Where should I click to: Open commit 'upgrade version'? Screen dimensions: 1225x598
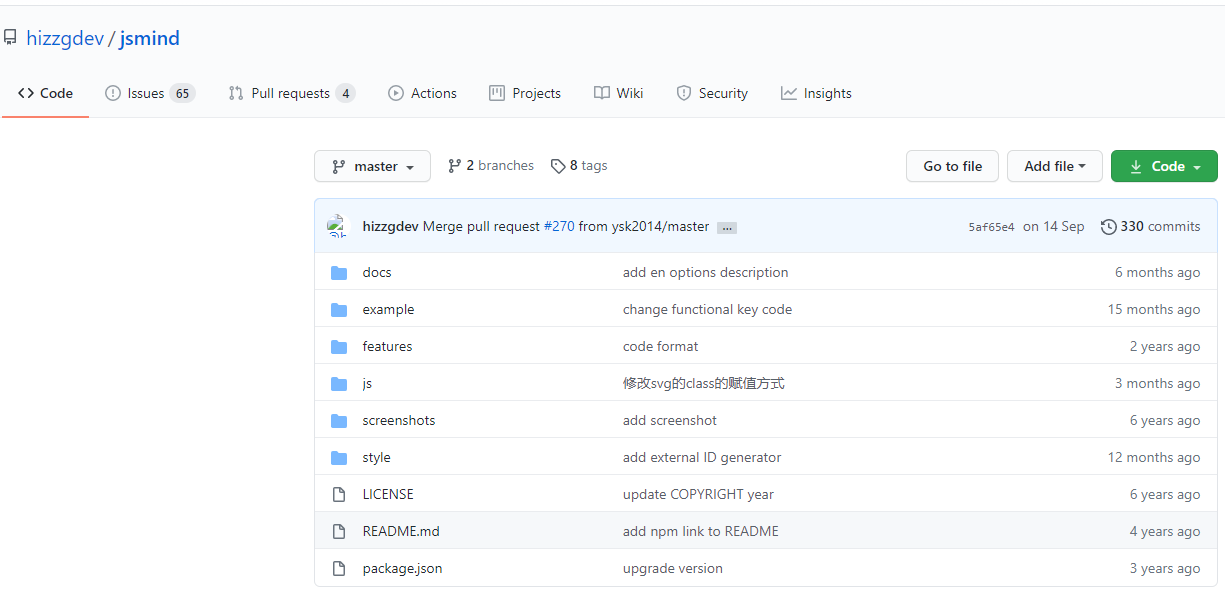(x=672, y=568)
